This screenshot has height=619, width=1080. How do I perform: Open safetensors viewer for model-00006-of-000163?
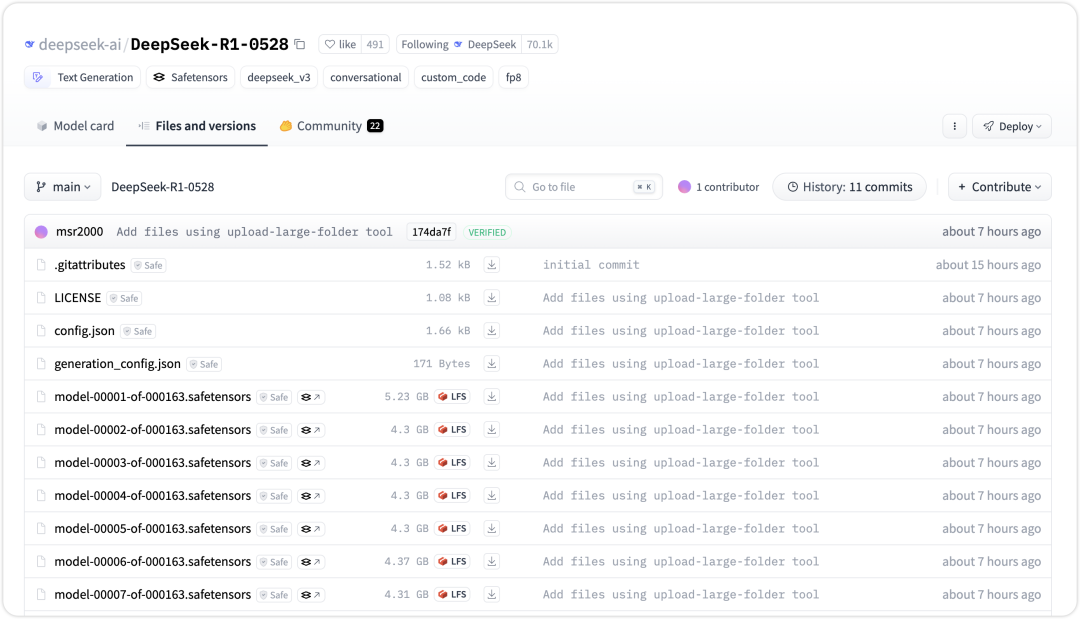coord(311,563)
